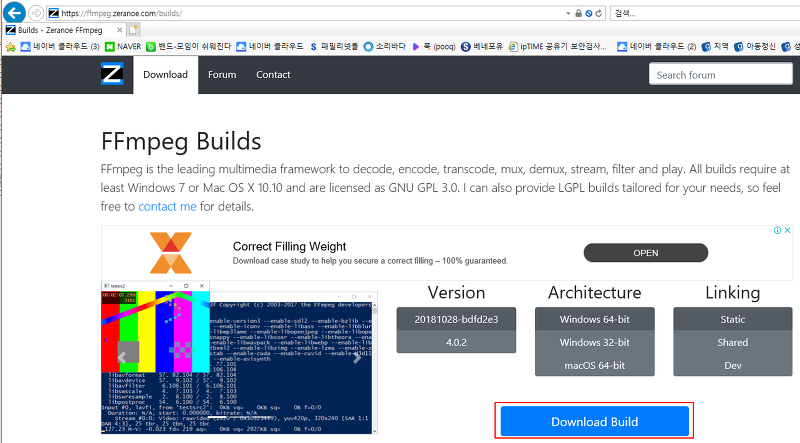Open the address bar dropdown arrow
Image resolution: width=800 pixels, height=443 pixels.
pyautogui.click(x=568, y=13)
